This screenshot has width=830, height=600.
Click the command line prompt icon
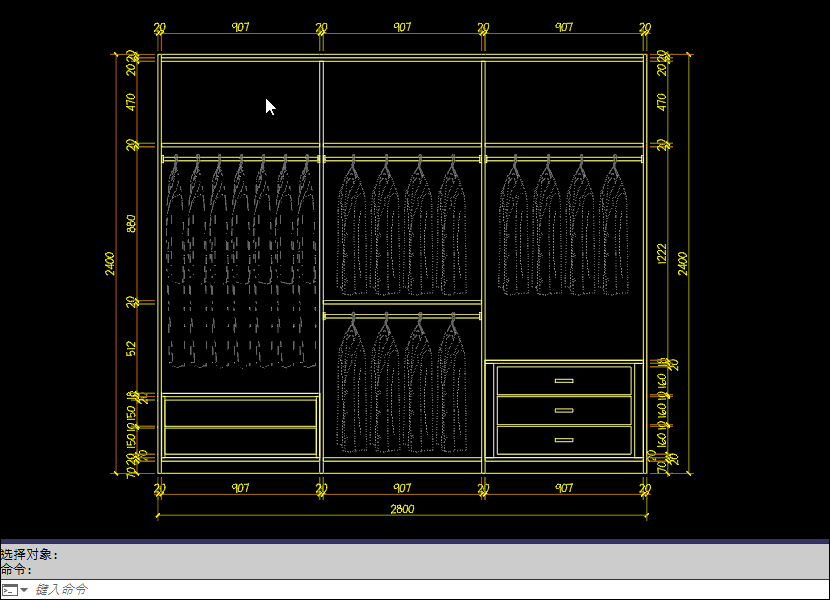click(x=9, y=590)
